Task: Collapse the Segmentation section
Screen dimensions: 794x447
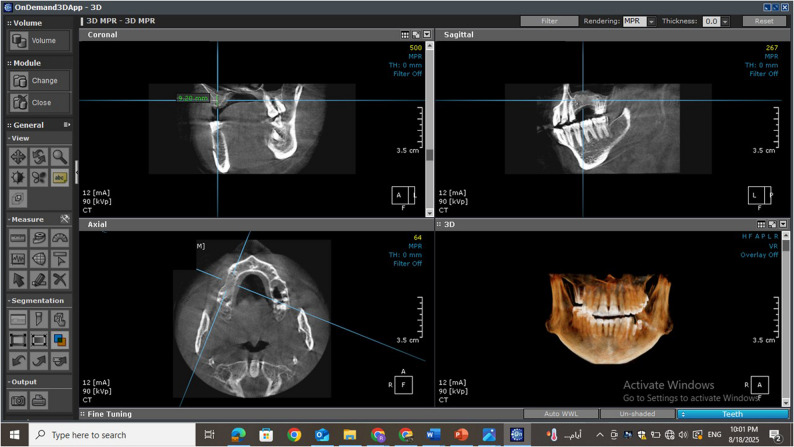Action: [36, 300]
